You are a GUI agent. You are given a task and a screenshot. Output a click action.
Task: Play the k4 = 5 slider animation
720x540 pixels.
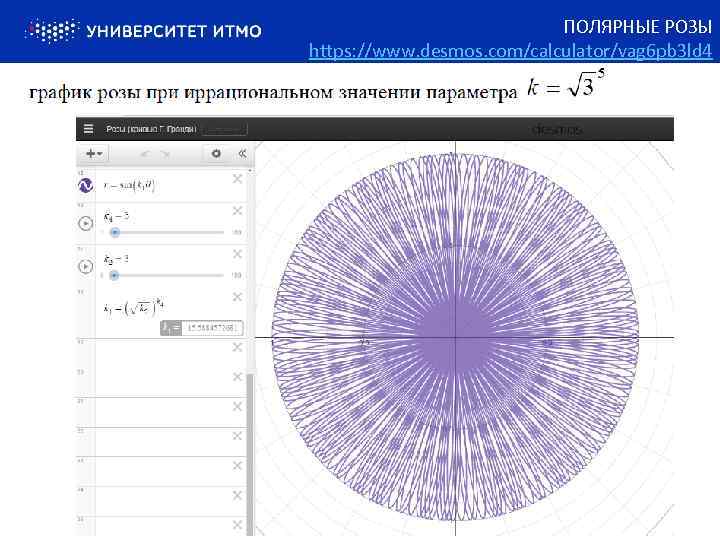point(85,223)
